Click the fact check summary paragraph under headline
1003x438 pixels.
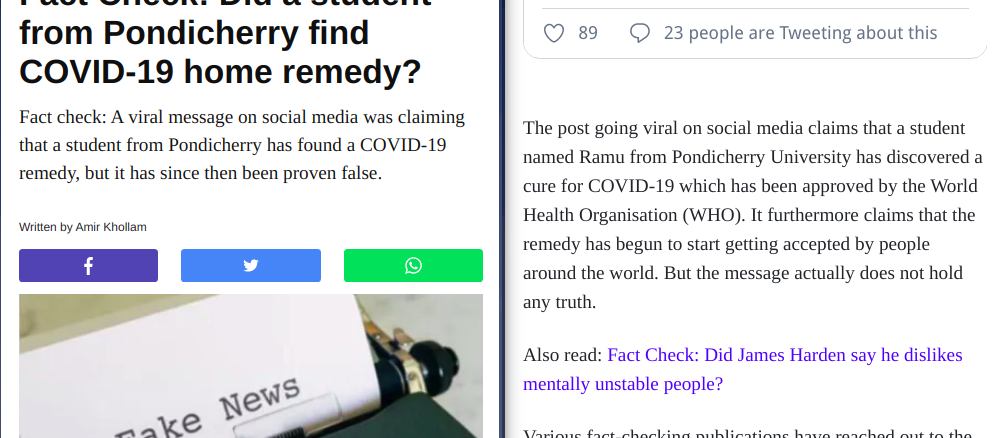(242, 145)
